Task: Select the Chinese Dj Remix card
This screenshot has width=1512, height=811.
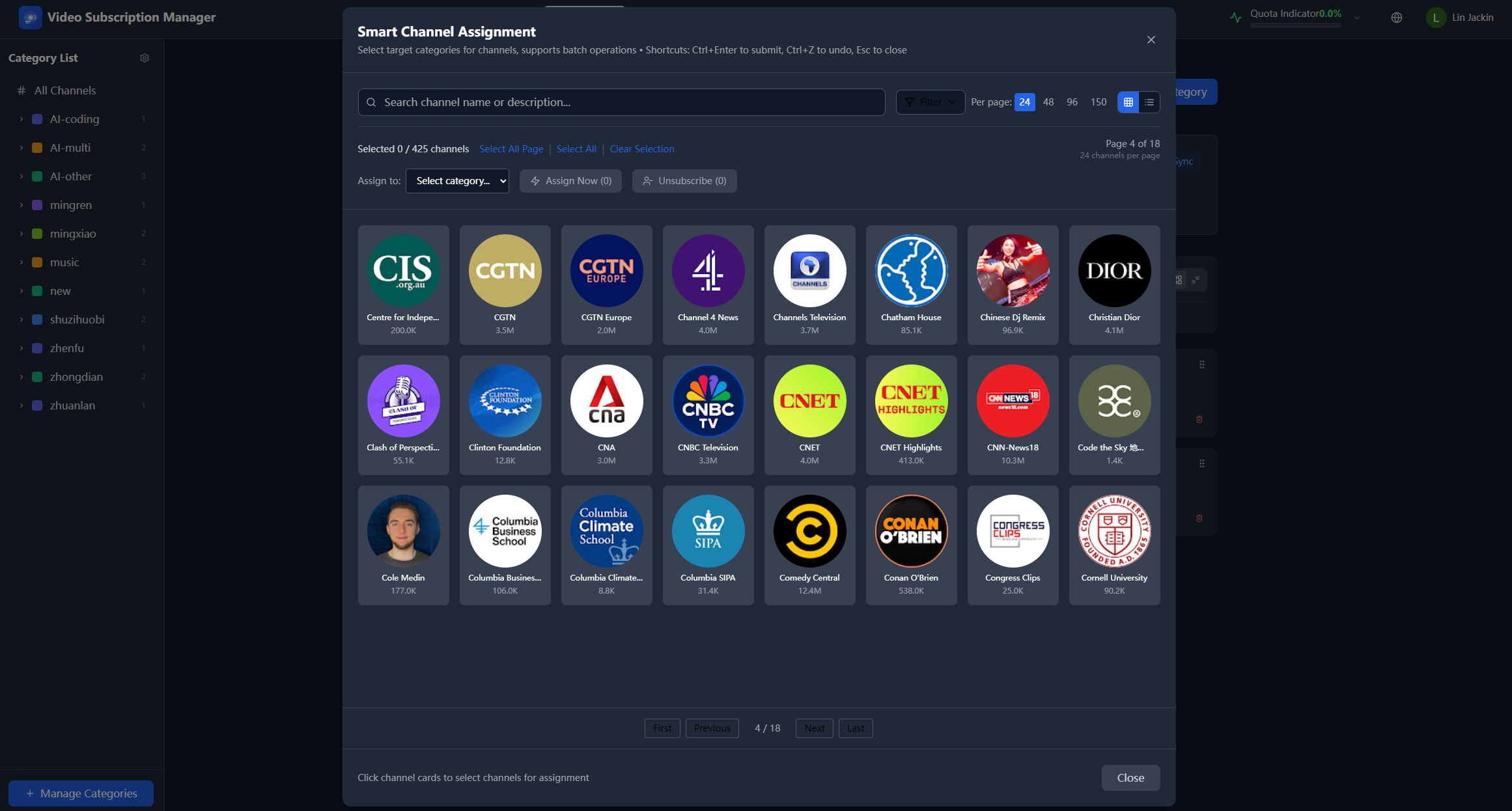Action: (1013, 285)
